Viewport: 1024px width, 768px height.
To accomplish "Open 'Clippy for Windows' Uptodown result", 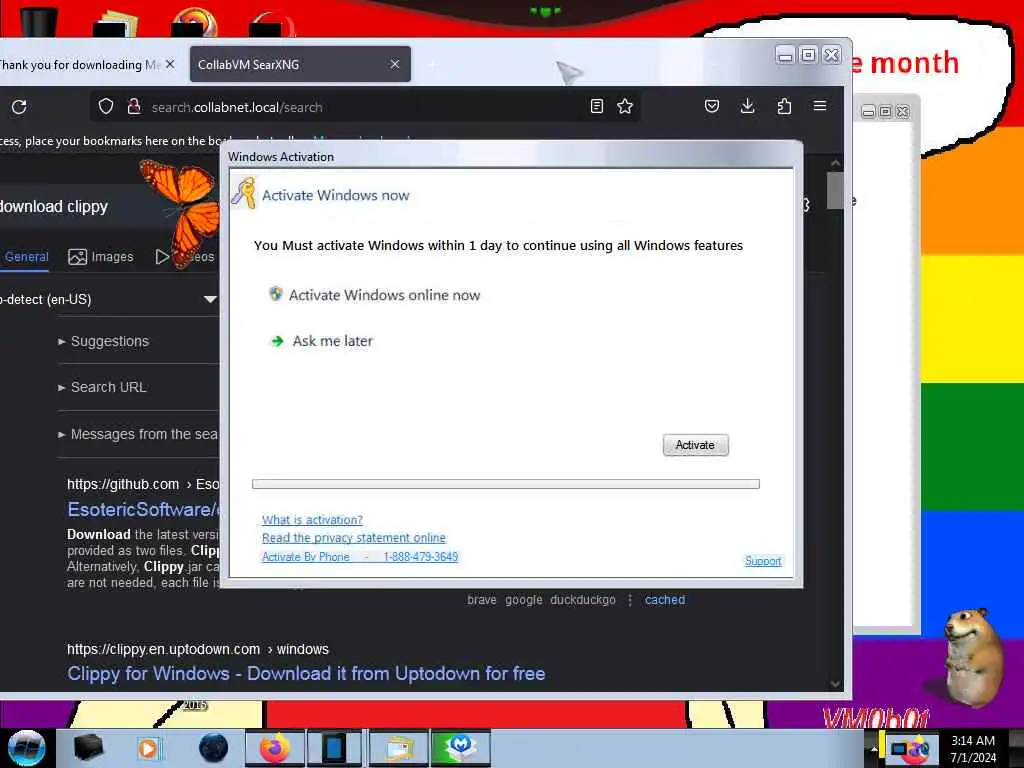I will (x=306, y=673).
